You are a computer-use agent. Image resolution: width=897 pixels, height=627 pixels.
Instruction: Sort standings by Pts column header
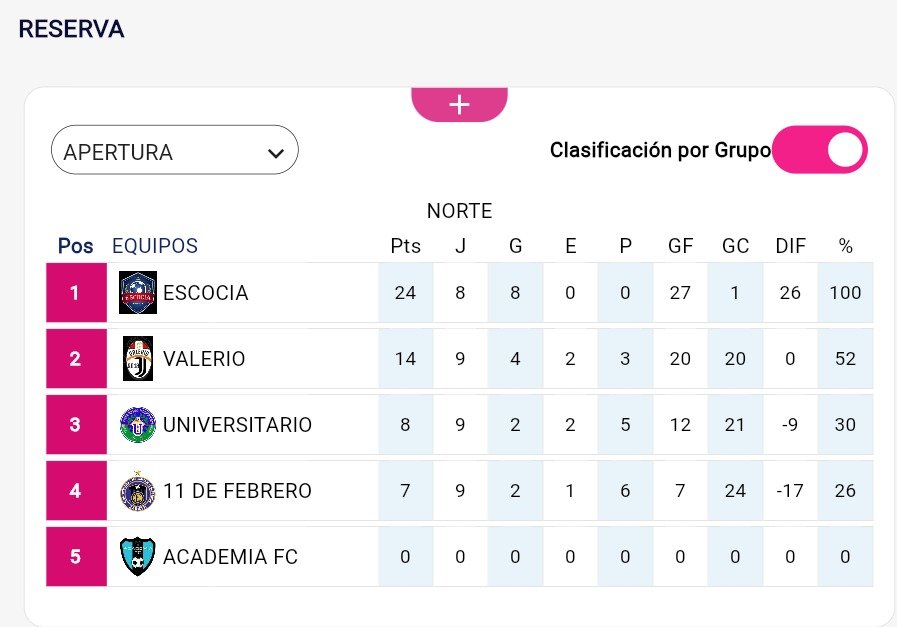point(405,246)
